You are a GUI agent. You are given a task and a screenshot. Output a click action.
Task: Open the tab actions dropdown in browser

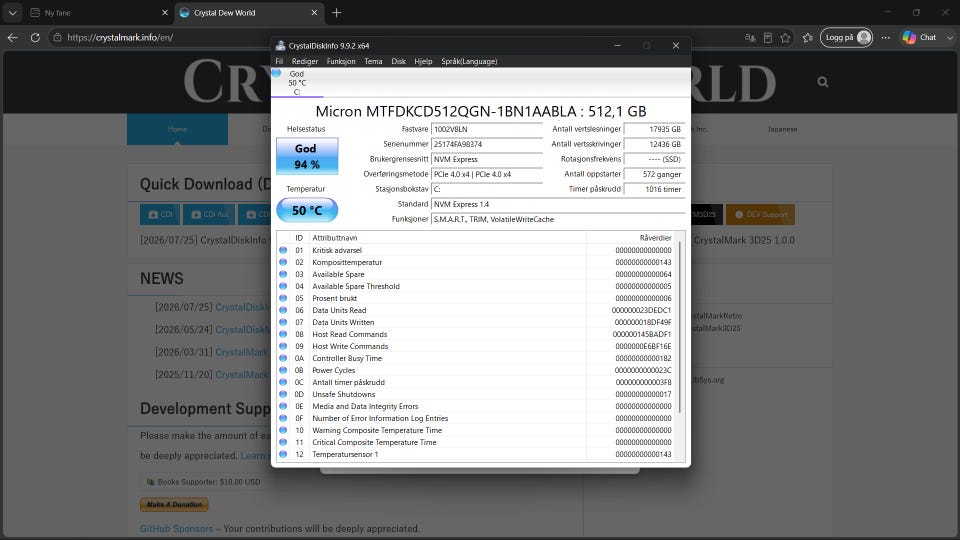(12, 12)
